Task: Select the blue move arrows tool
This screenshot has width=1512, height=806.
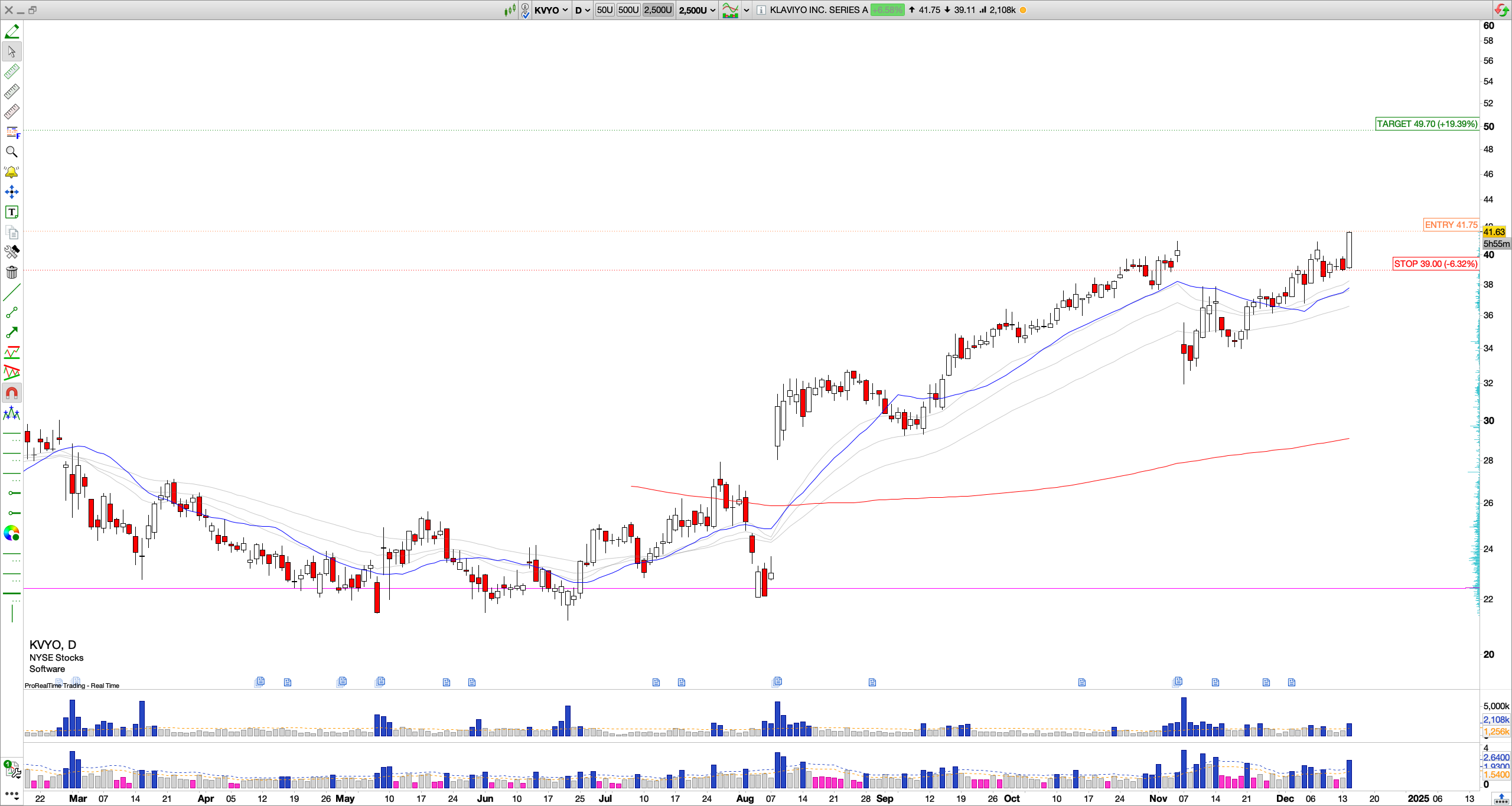Action: 11,192
